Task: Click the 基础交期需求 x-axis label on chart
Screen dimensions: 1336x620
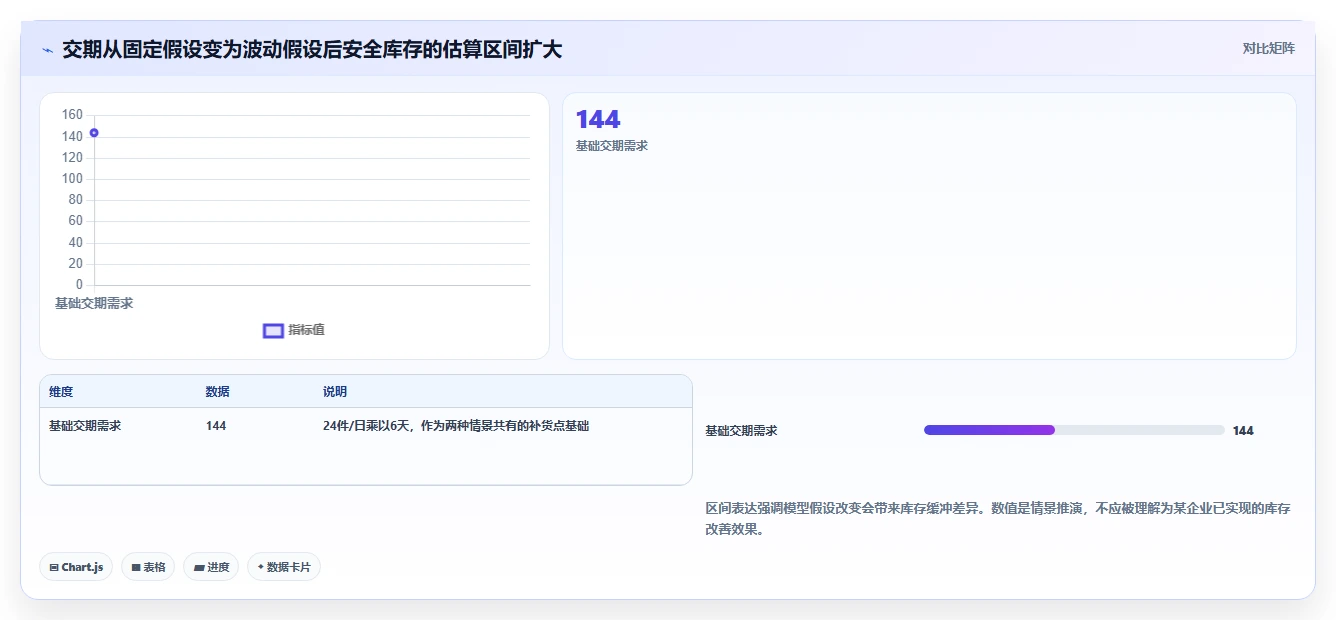Action: tap(94, 304)
